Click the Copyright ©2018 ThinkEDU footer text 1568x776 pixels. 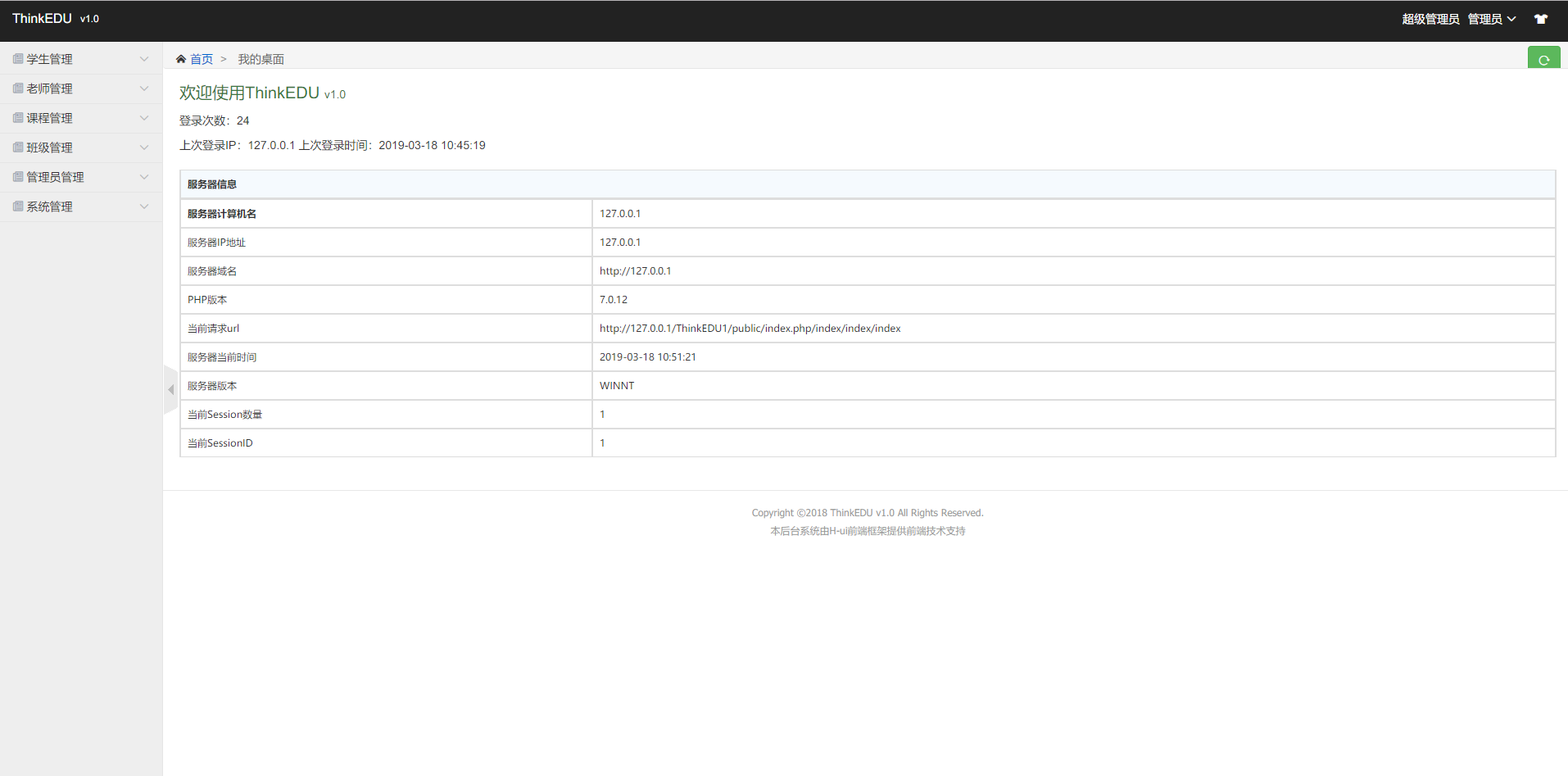click(868, 513)
